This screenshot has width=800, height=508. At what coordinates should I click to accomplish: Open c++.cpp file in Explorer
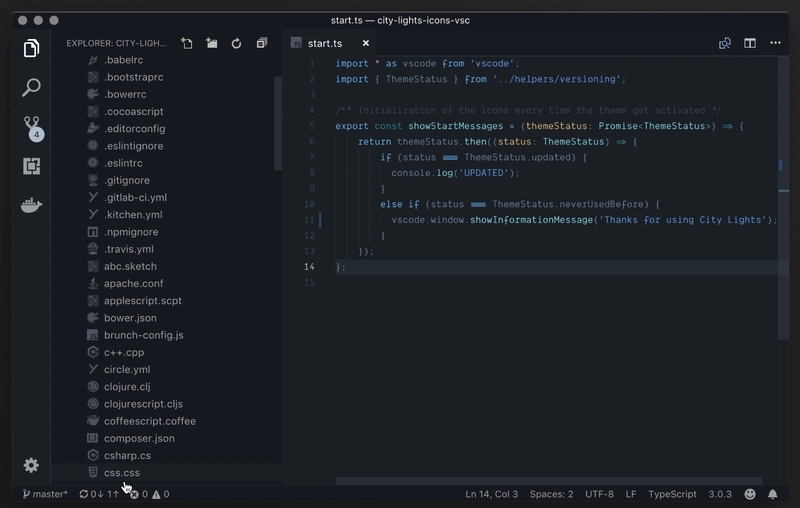pyautogui.click(x=166, y=352)
